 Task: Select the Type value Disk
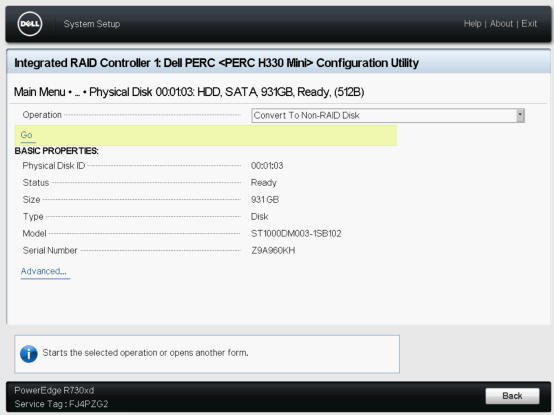pyautogui.click(x=259, y=217)
